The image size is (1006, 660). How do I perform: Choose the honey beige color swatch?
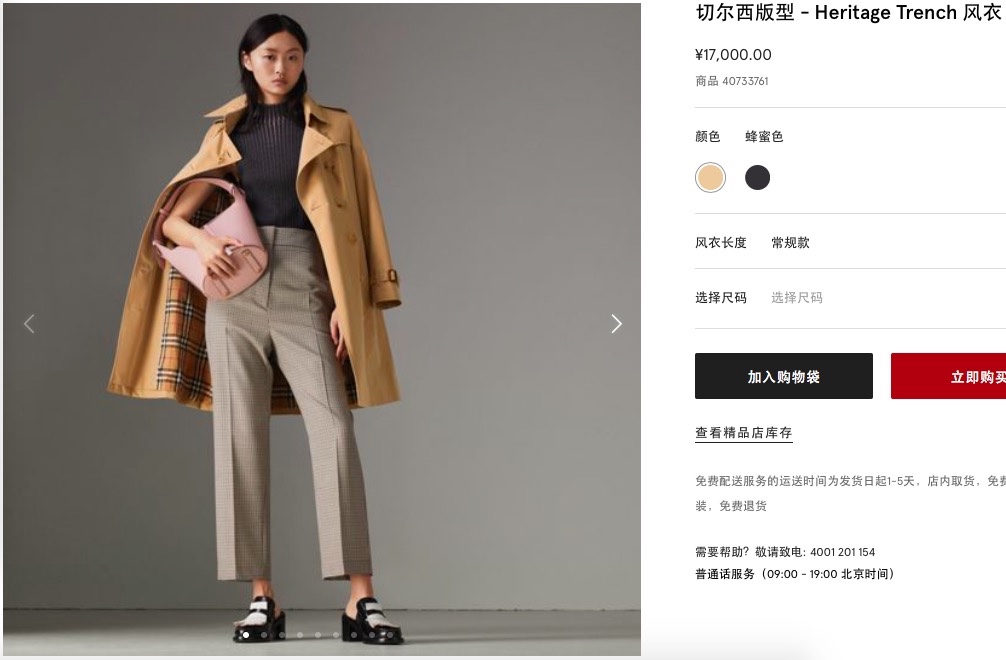(x=710, y=178)
